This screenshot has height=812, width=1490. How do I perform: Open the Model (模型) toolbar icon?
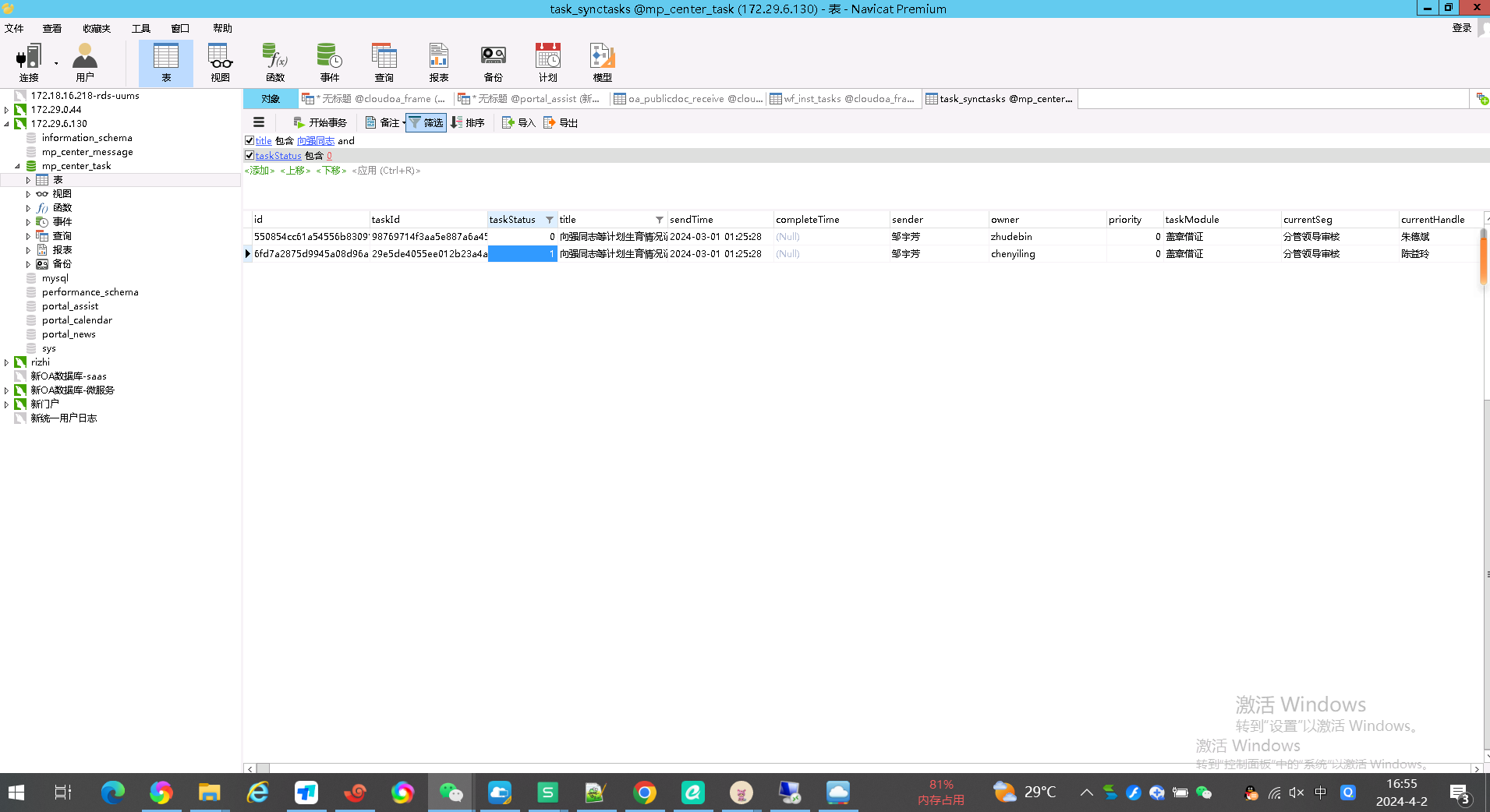point(603,62)
